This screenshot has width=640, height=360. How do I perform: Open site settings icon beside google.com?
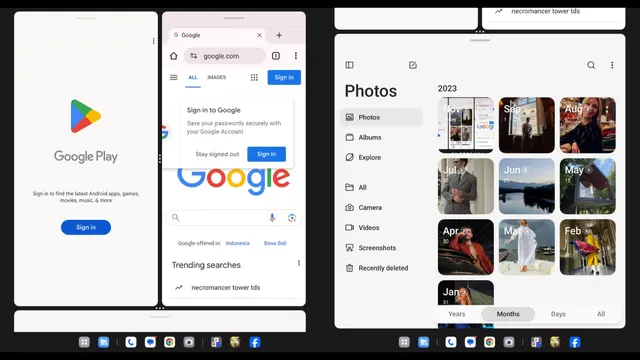[x=193, y=56]
